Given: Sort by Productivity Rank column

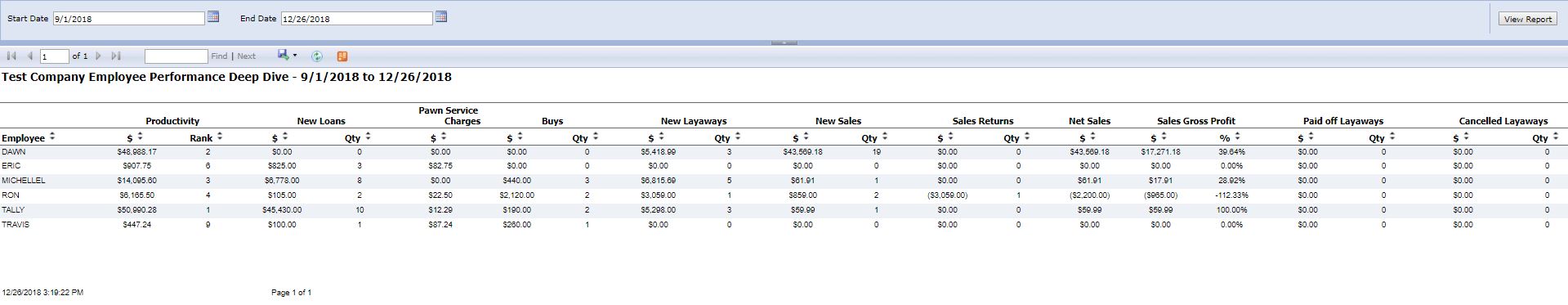Looking at the screenshot, I should (220, 137).
